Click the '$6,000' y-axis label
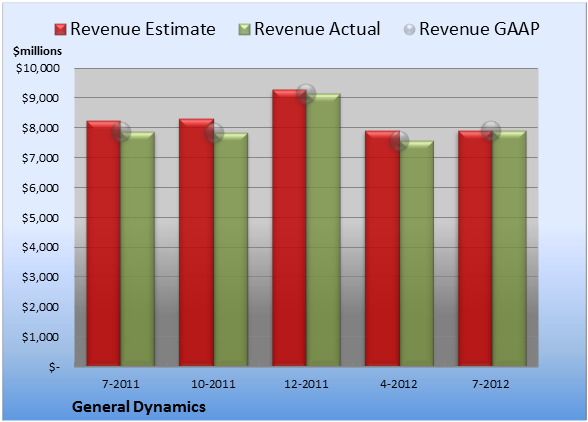Viewport: 588px width, 422px height. click(40, 188)
